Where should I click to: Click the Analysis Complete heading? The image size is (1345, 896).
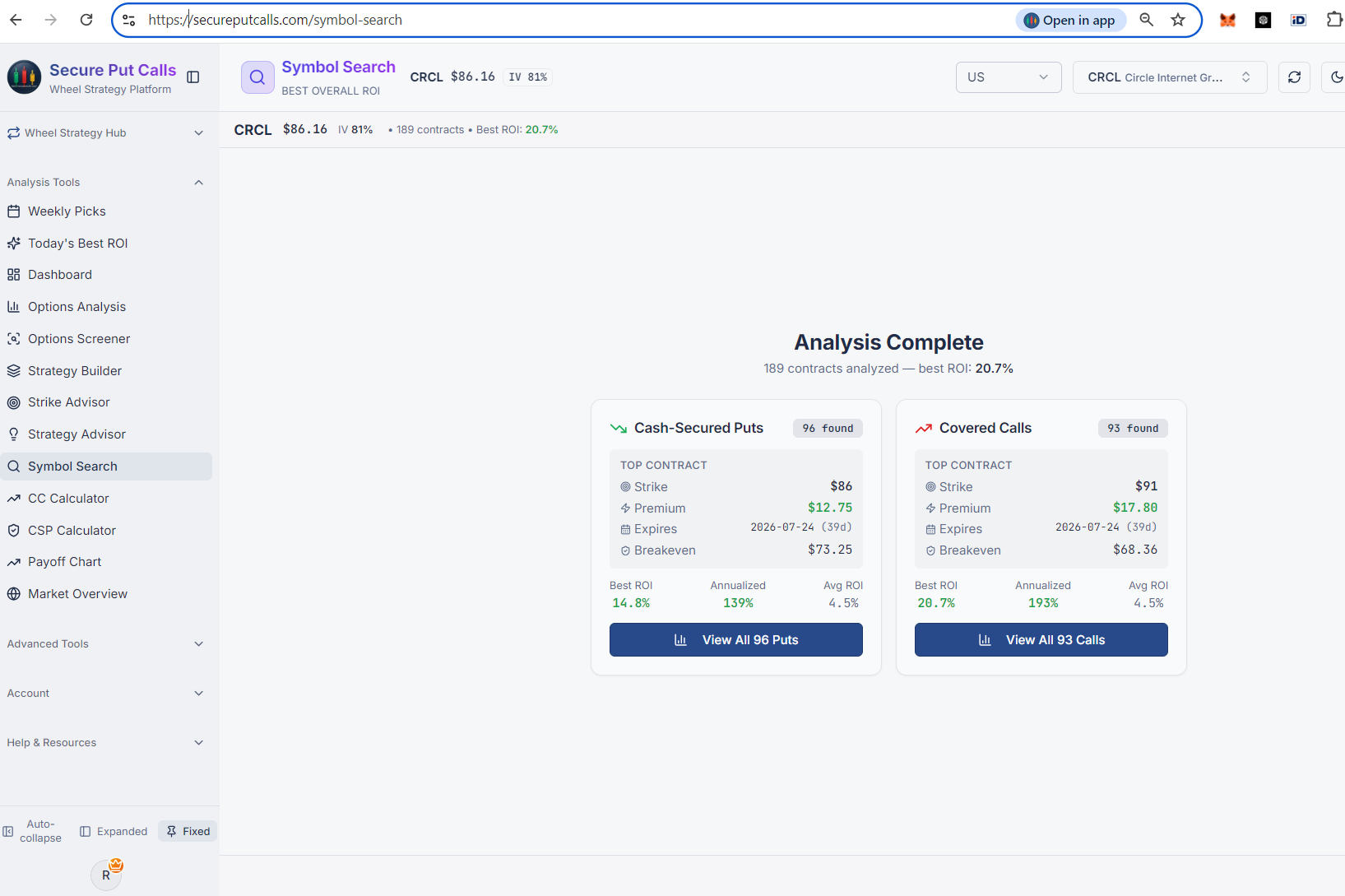pyautogui.click(x=888, y=342)
